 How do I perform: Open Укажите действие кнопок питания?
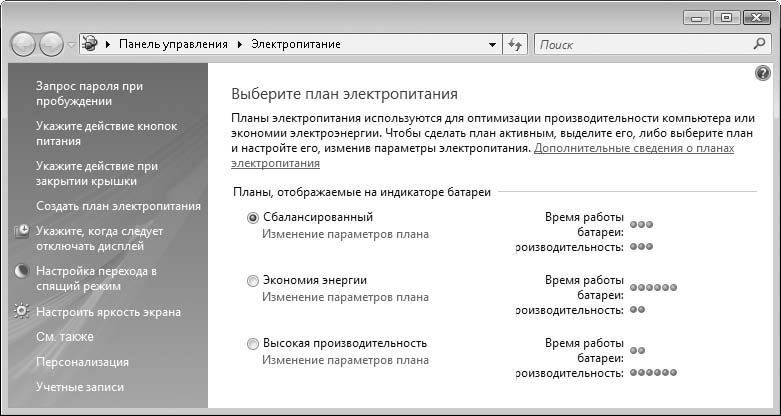107,134
